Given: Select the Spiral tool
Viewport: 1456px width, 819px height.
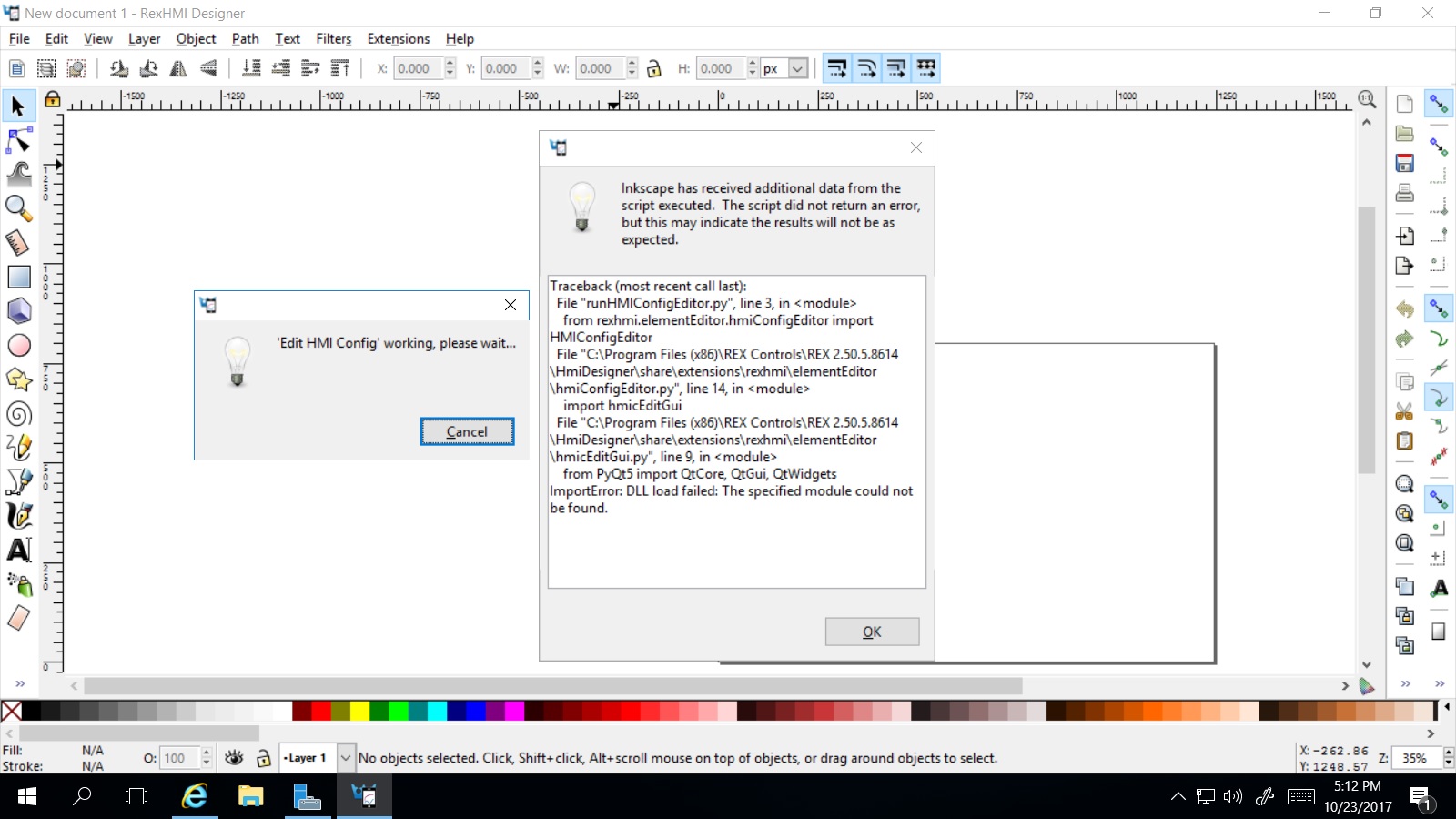Looking at the screenshot, I should [x=18, y=414].
